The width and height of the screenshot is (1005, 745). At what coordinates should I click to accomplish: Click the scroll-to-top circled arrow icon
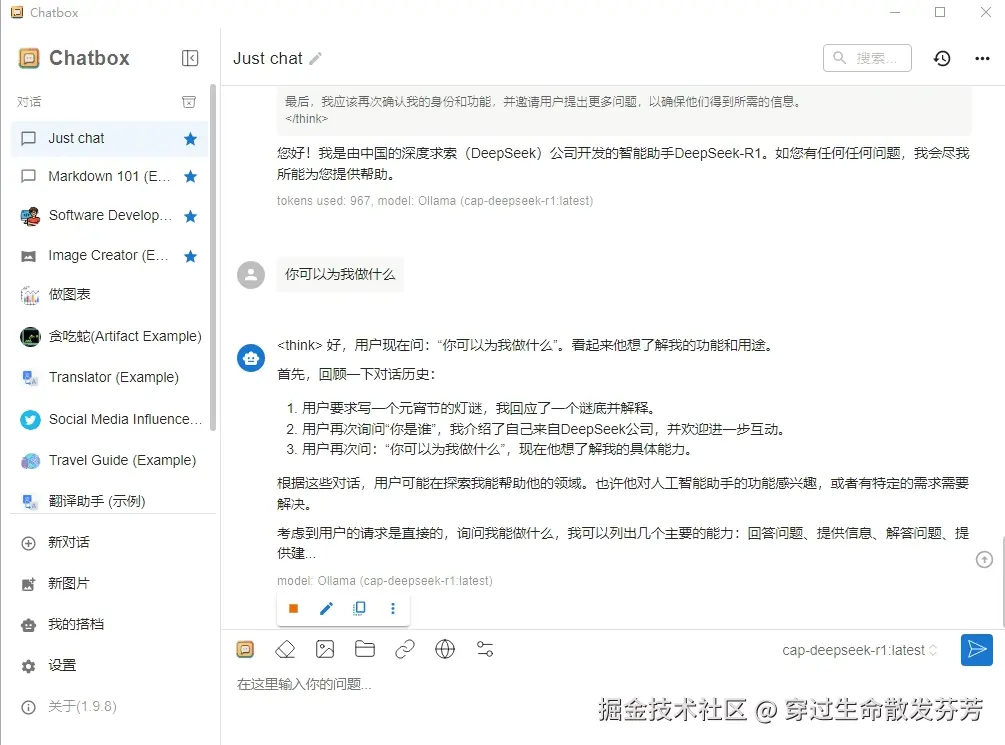pos(984,560)
